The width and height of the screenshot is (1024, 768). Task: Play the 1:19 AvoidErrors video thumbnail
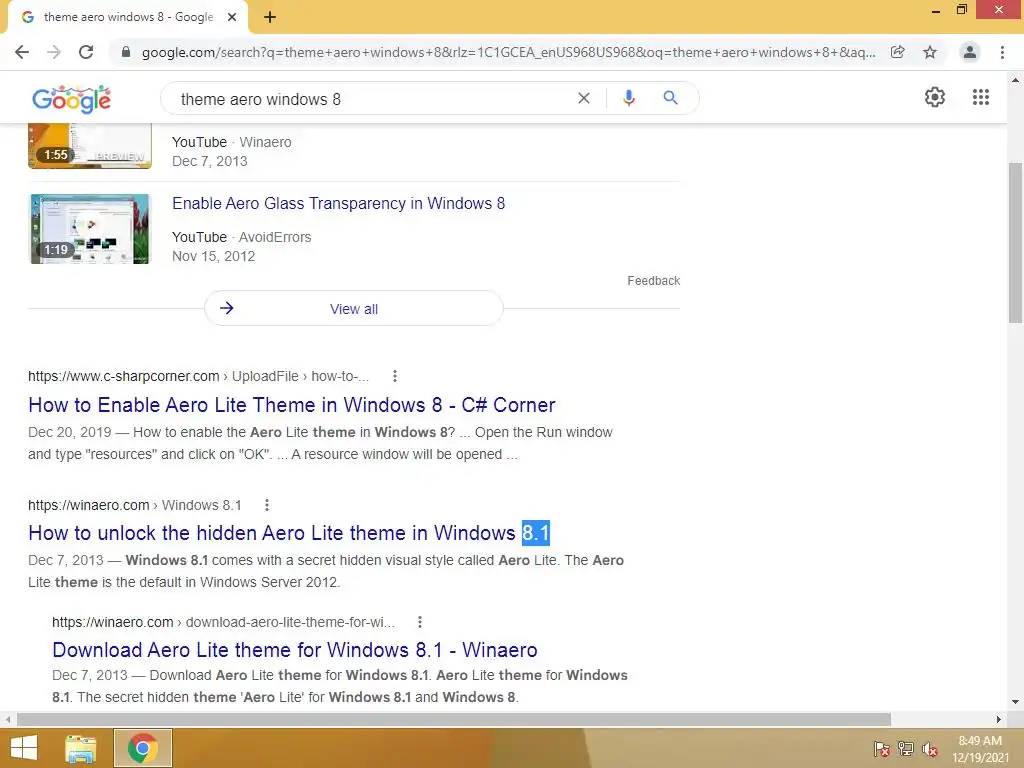[x=90, y=229]
